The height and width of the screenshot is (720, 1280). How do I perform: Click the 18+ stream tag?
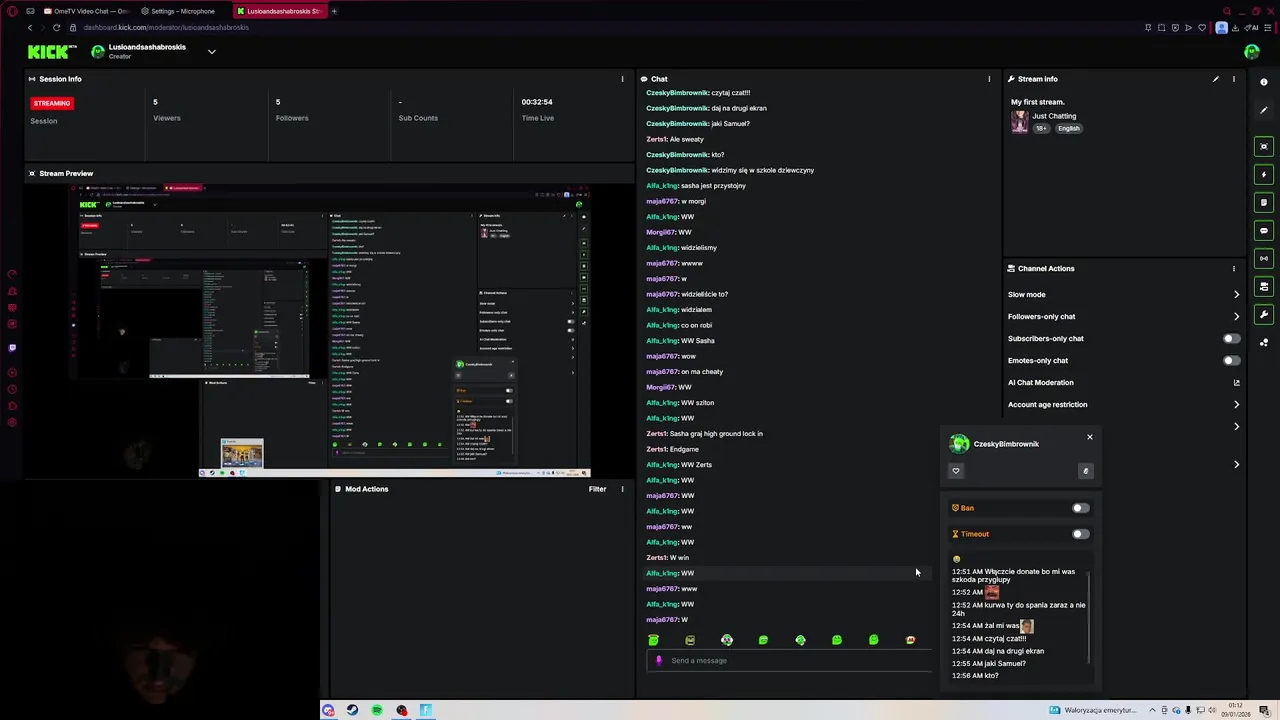click(x=1041, y=128)
